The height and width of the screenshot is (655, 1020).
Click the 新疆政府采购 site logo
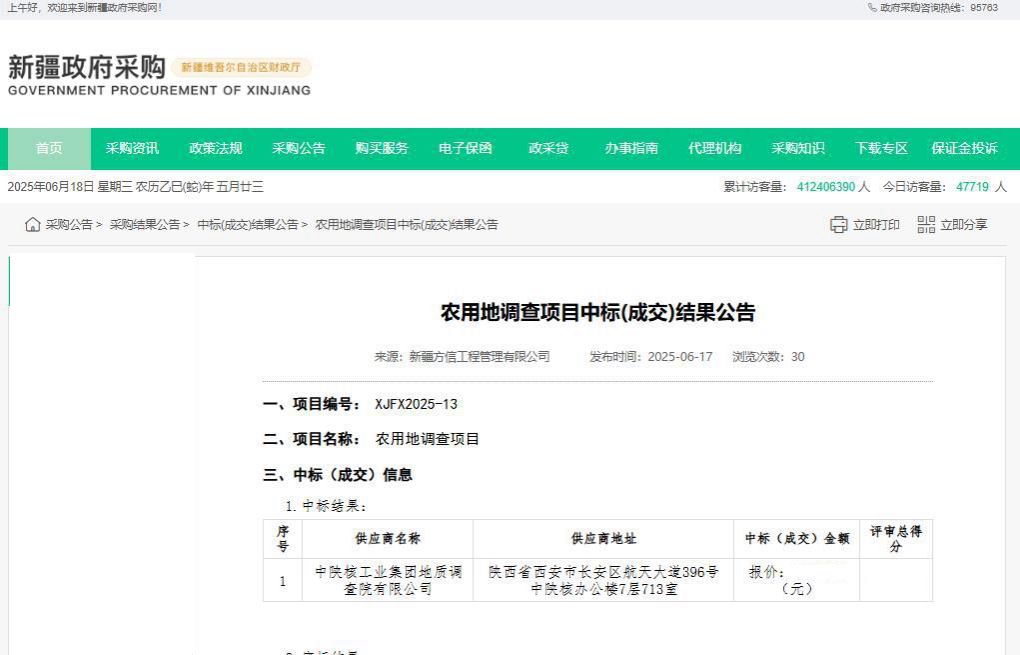pyautogui.click(x=86, y=68)
